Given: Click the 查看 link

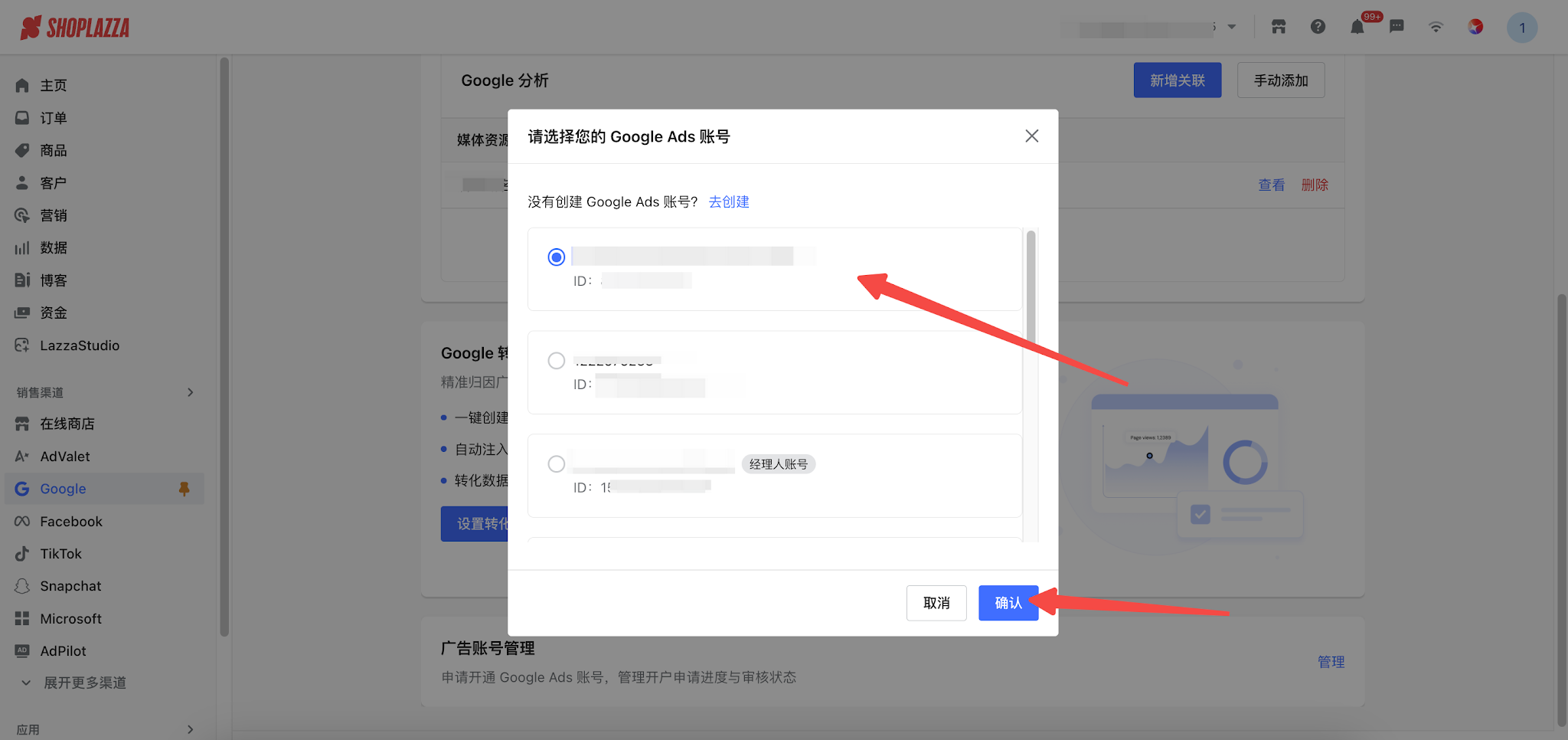Looking at the screenshot, I should click(1272, 185).
